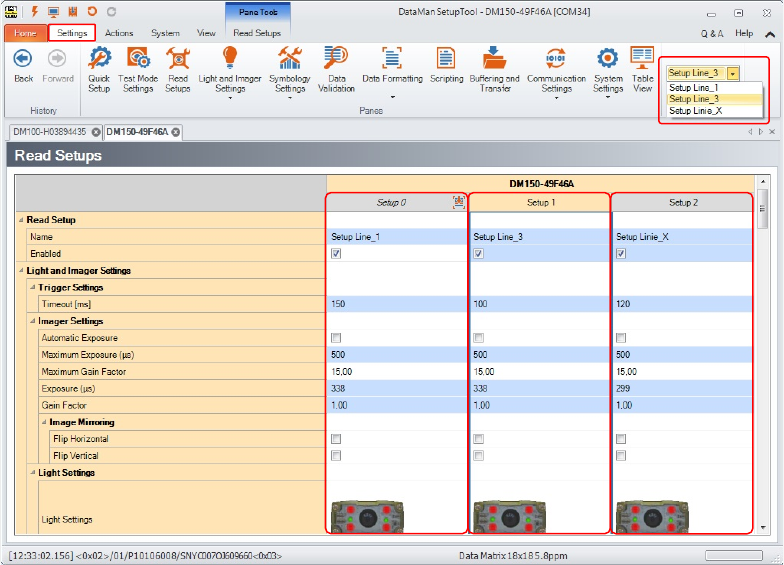Open Symbology Settings
This screenshot has height=565, width=784.
[290, 68]
